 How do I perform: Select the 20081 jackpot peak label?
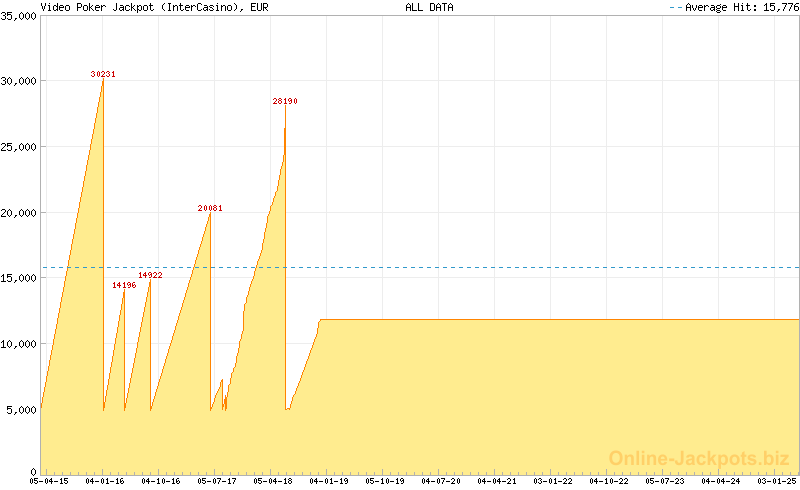(x=210, y=208)
